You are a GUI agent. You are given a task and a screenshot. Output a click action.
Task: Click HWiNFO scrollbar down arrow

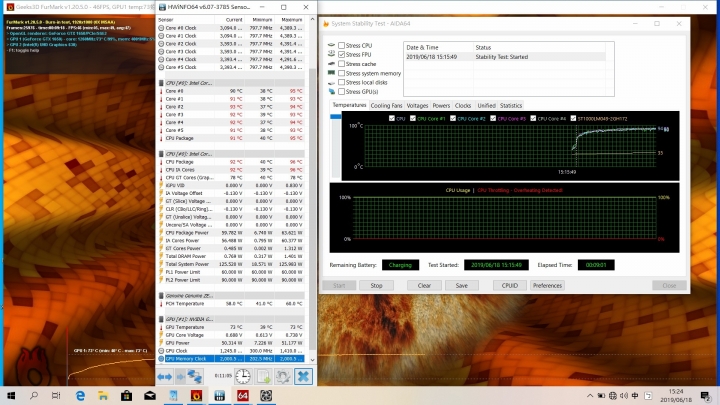pos(313,360)
